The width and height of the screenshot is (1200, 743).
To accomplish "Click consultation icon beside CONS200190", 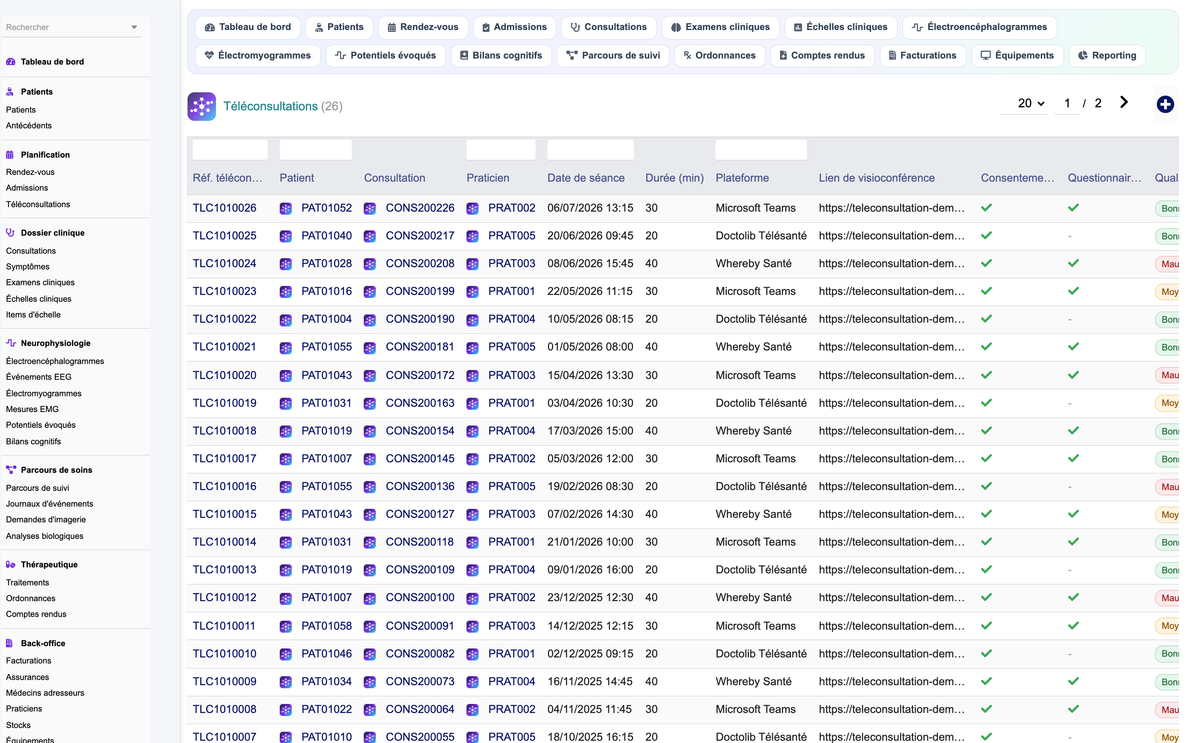I will (370, 320).
